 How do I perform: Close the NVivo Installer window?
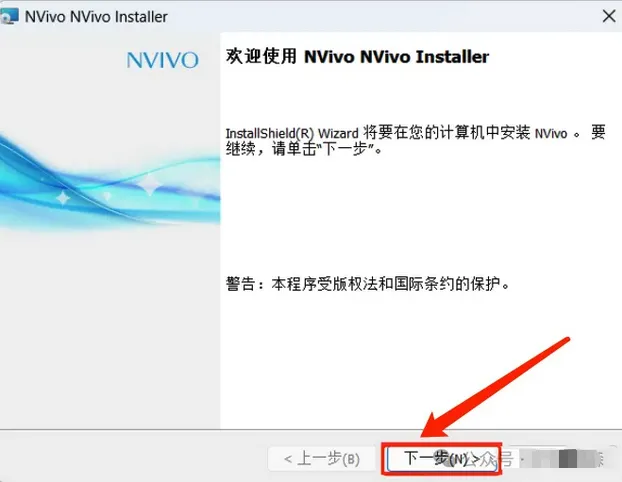click(x=609, y=16)
